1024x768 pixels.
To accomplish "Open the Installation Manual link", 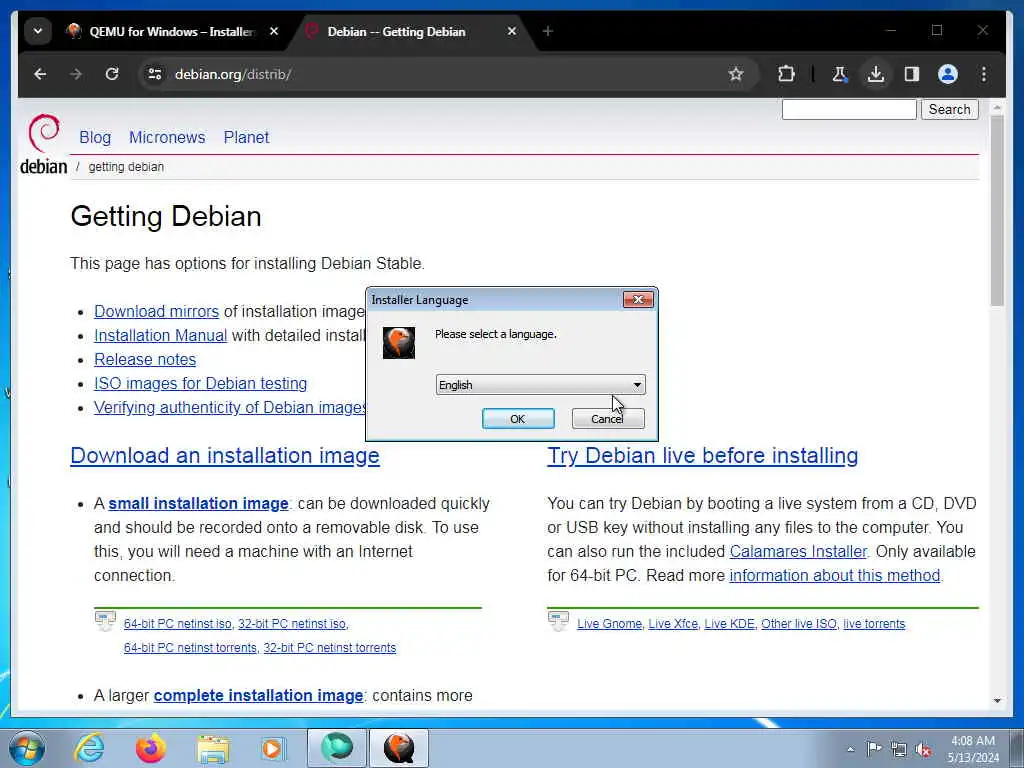I will click(x=161, y=336).
